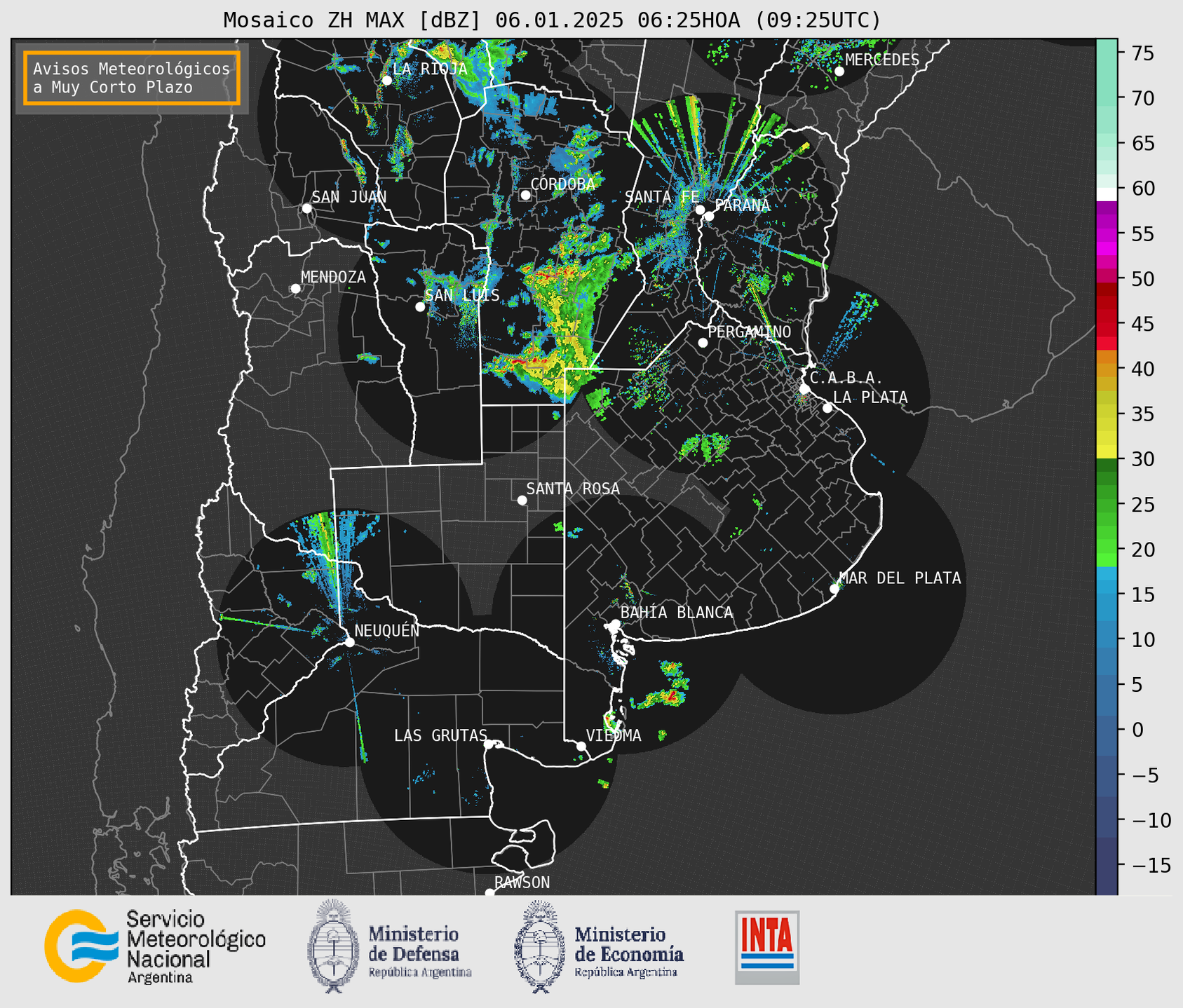Click the VIEDMA city marker dot
The width and height of the screenshot is (1183, 1008).
[x=581, y=746]
